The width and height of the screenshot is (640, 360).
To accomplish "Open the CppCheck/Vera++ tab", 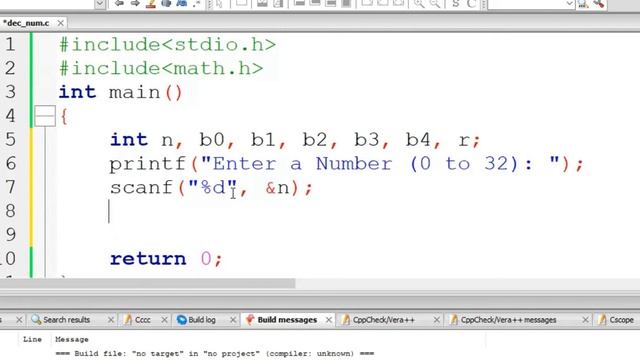I will tap(383, 320).
